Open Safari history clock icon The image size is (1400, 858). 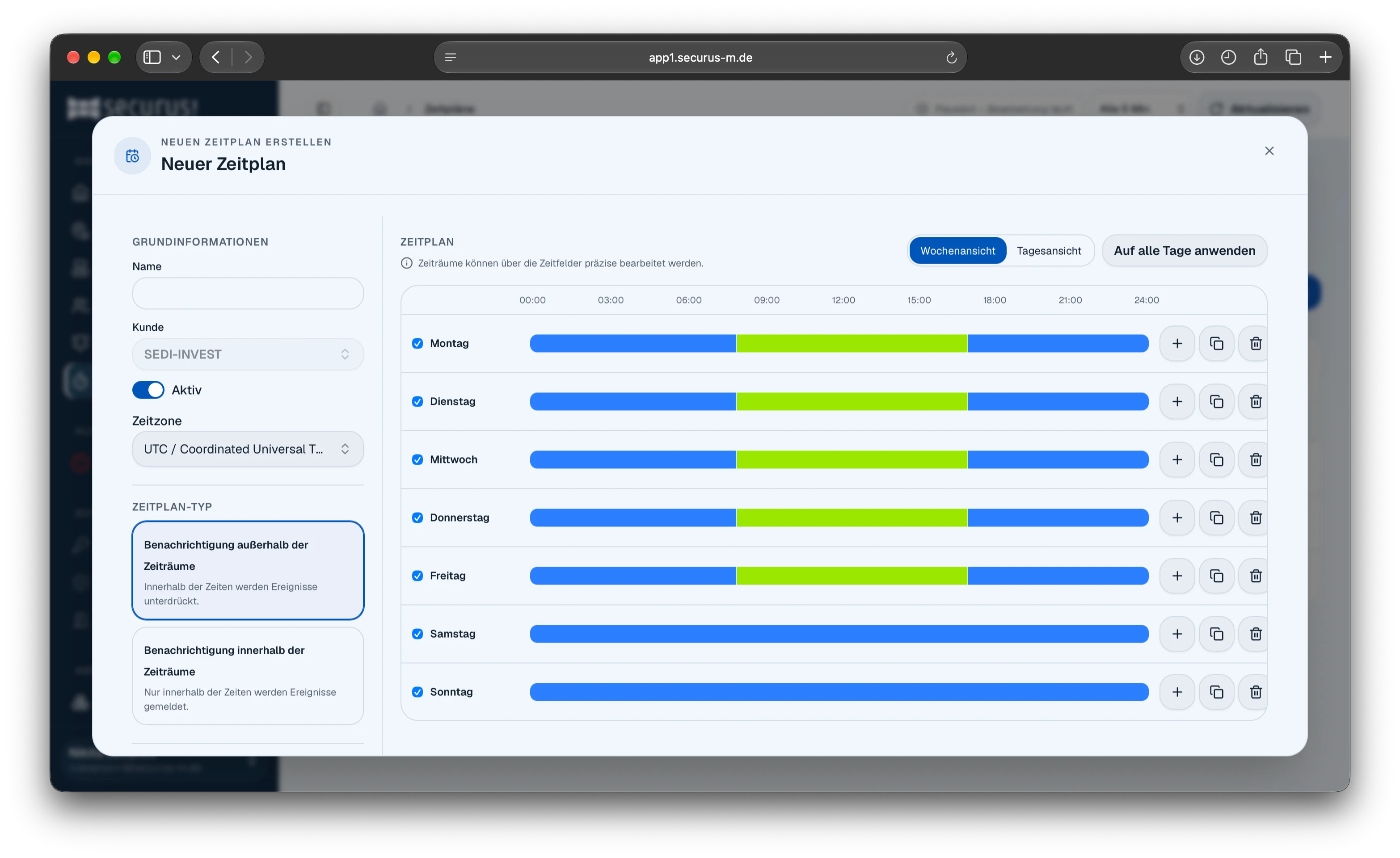[1228, 57]
